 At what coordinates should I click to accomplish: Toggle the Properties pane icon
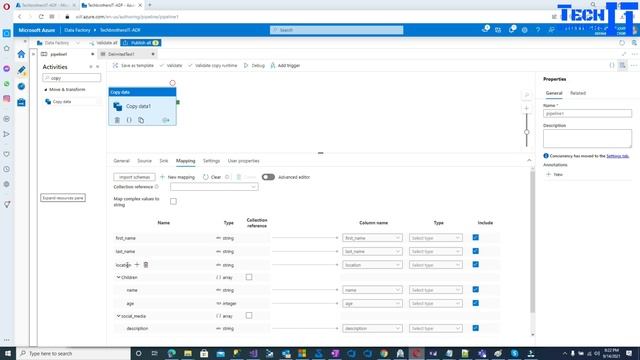622,65
